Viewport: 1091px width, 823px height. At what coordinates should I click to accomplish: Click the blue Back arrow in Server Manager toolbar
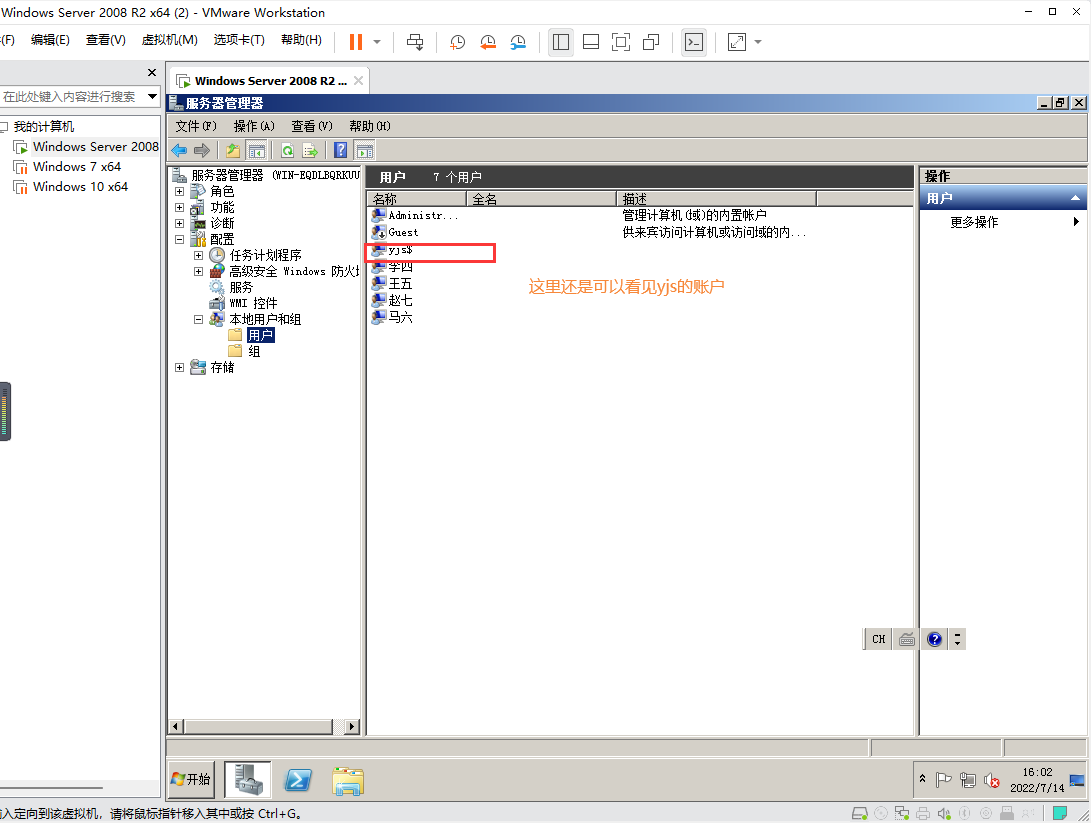click(x=180, y=150)
